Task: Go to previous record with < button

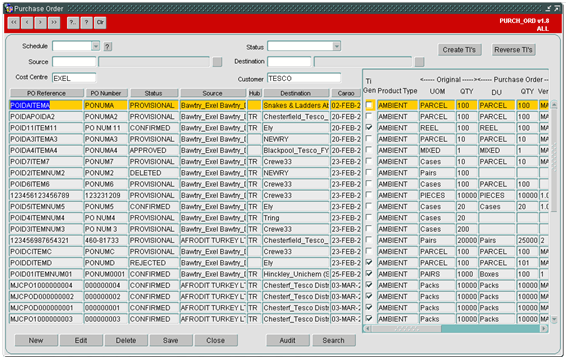Action: click(27, 23)
